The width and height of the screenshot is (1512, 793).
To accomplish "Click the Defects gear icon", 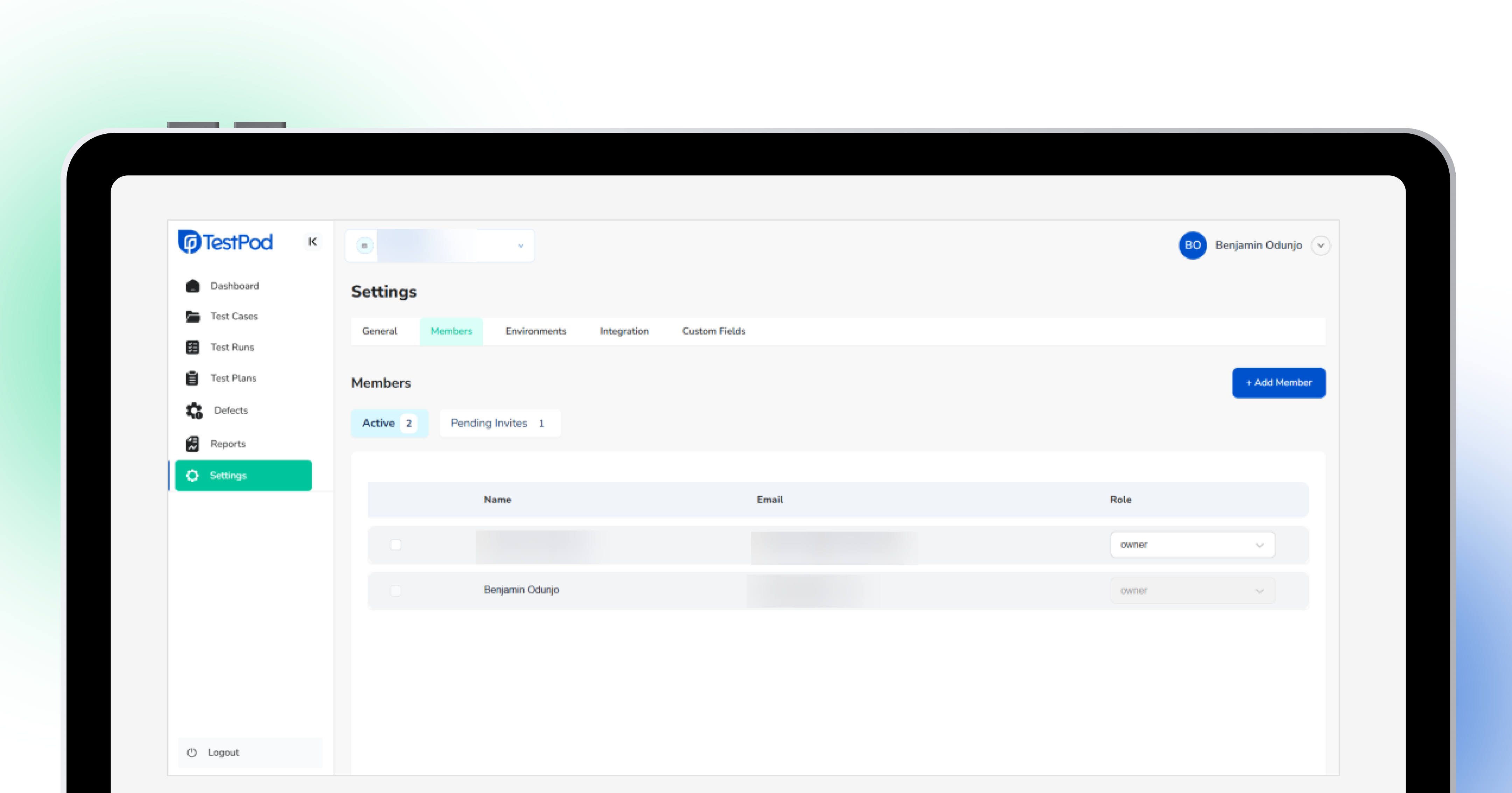I will pos(194,410).
